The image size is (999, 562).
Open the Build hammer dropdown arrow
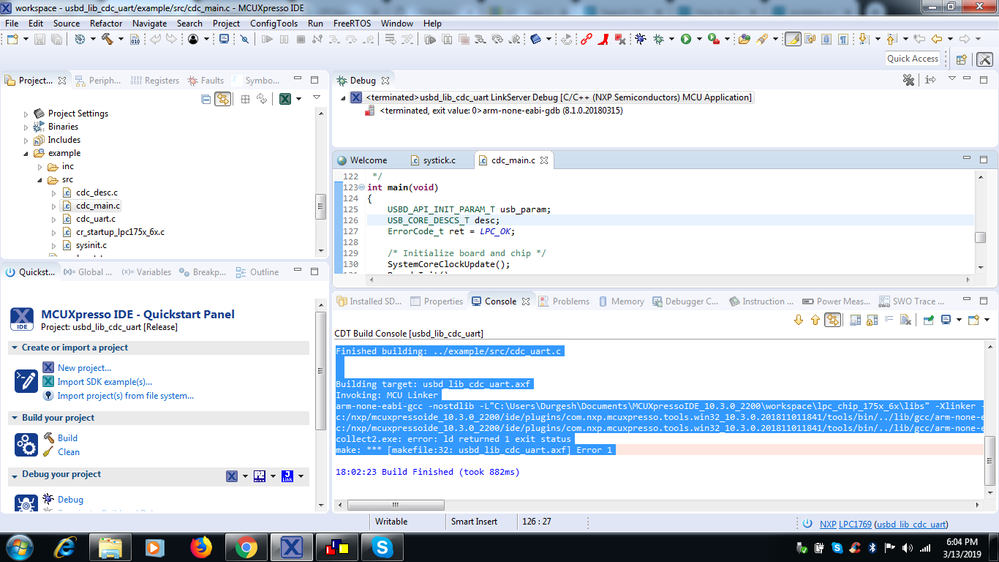coord(120,40)
